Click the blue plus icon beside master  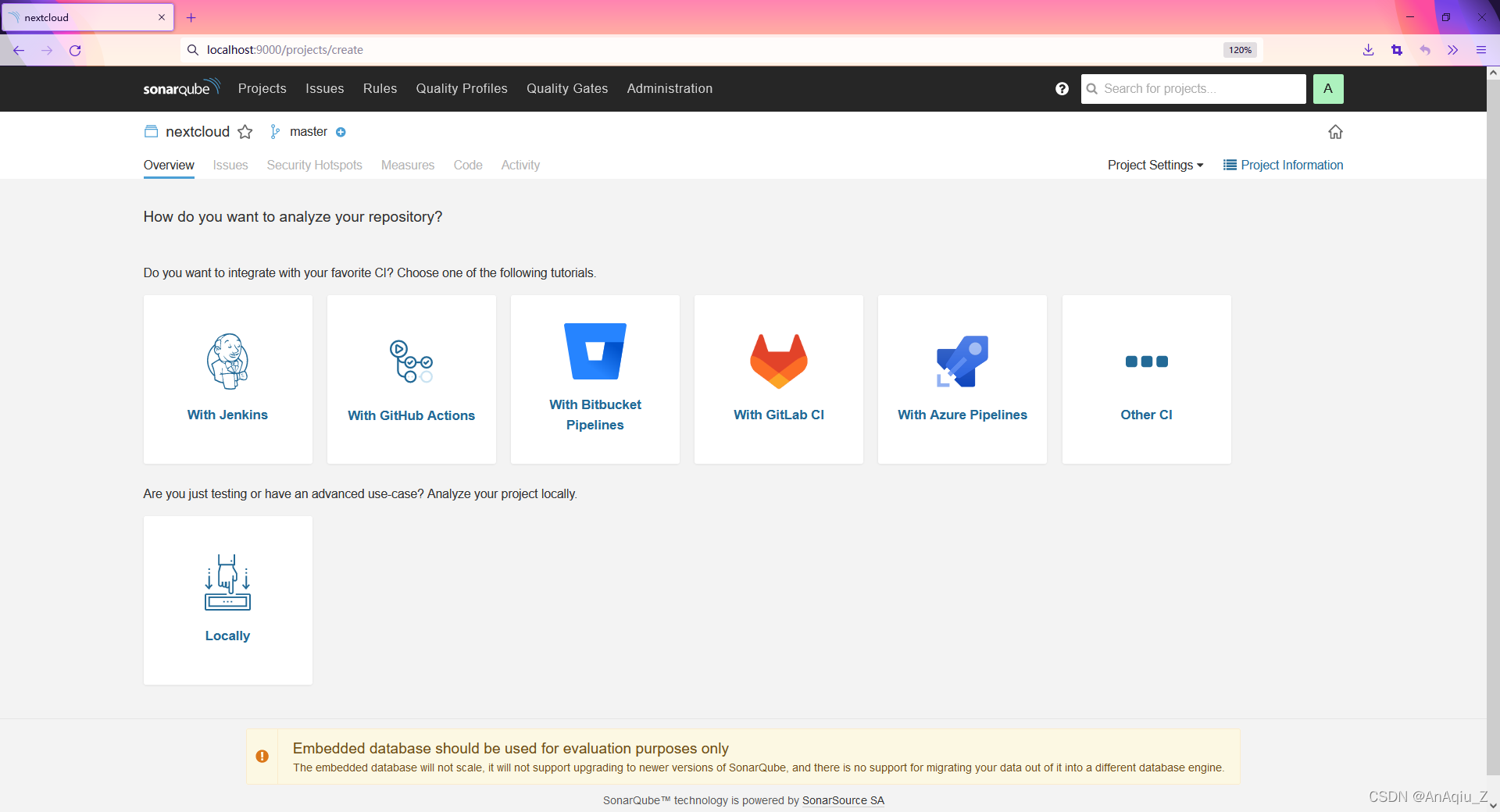341,132
